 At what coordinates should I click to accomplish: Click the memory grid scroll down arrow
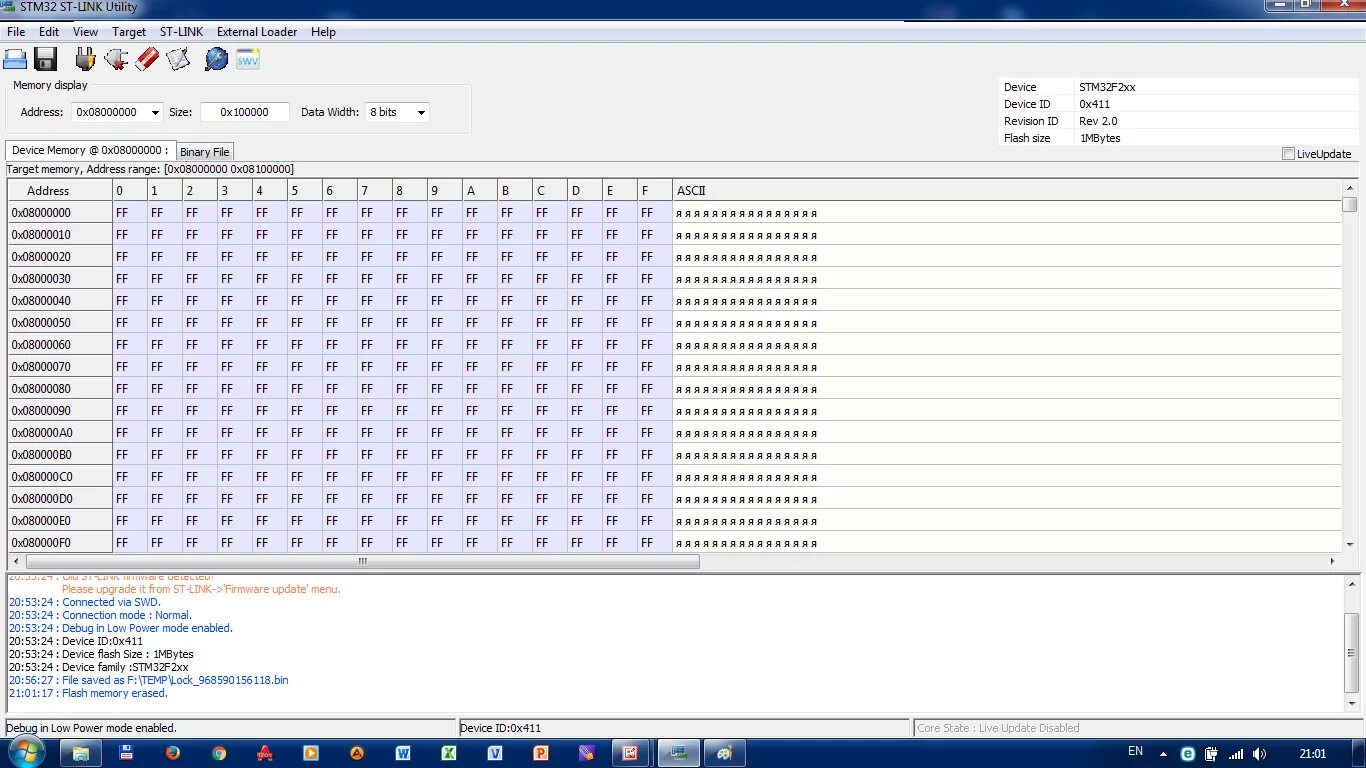[x=1350, y=545]
